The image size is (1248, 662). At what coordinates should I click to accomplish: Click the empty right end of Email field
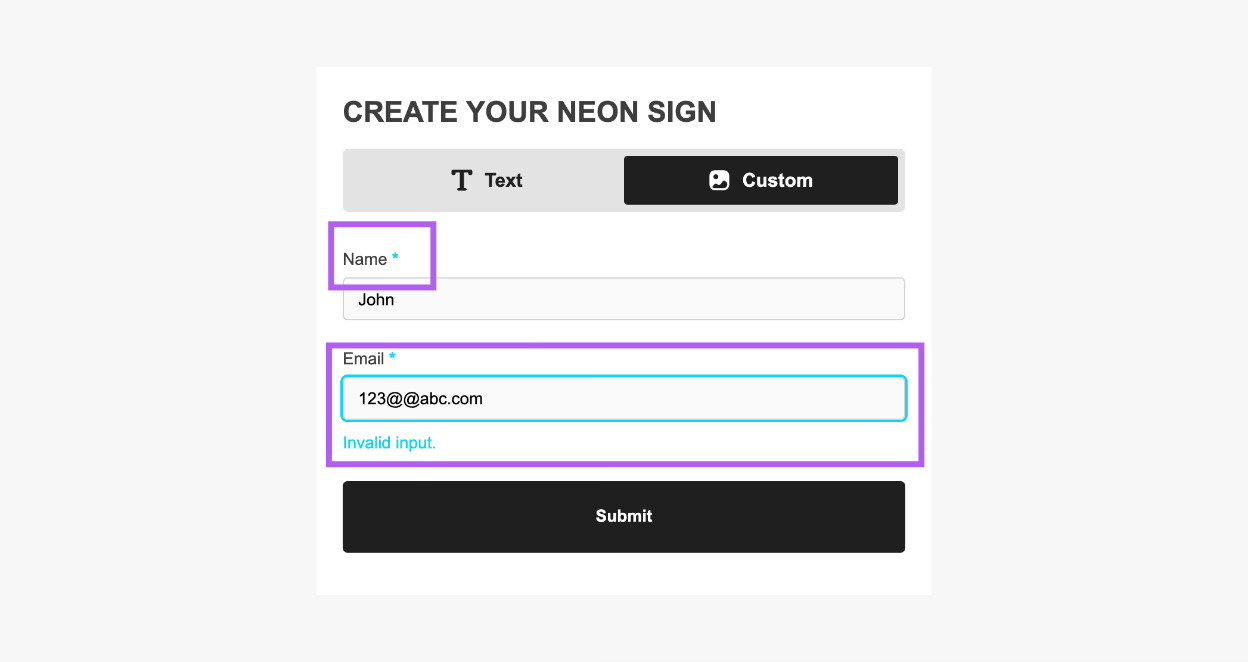860,398
